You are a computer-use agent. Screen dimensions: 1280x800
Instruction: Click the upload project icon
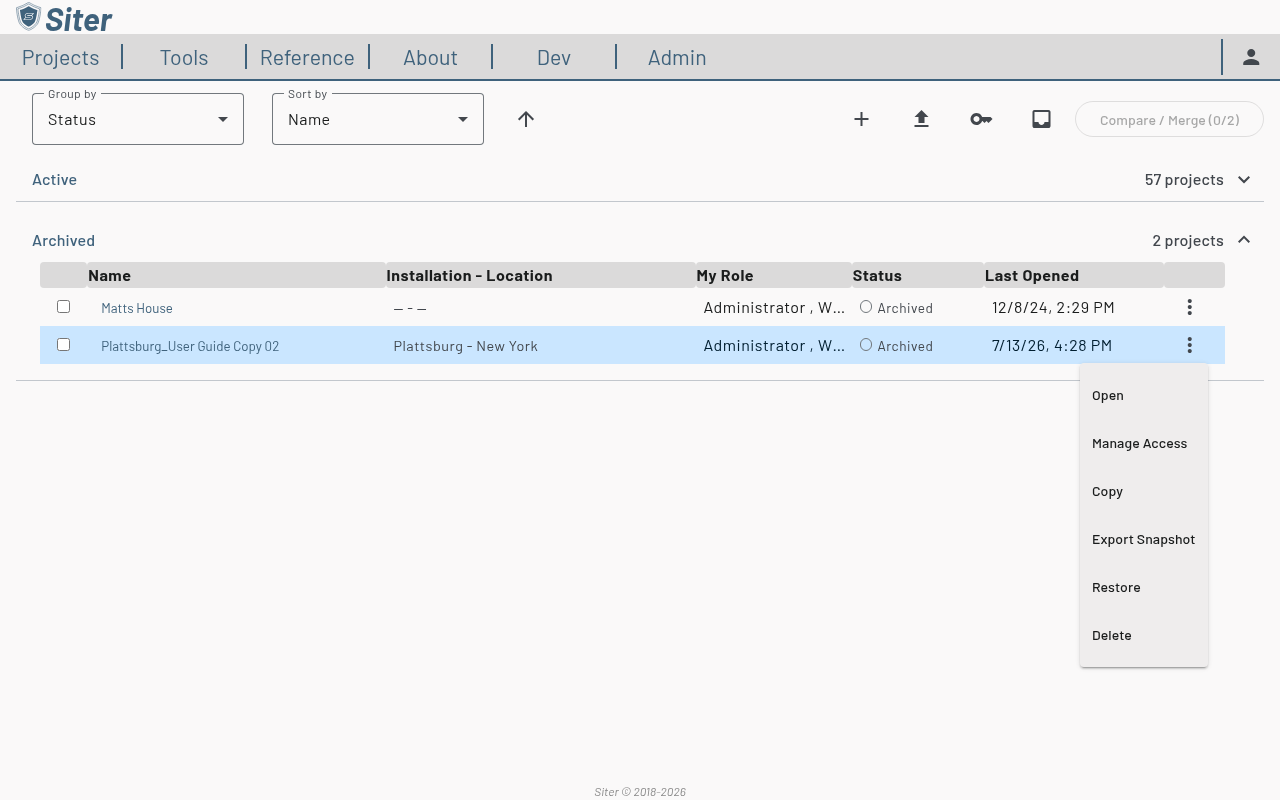(921, 119)
